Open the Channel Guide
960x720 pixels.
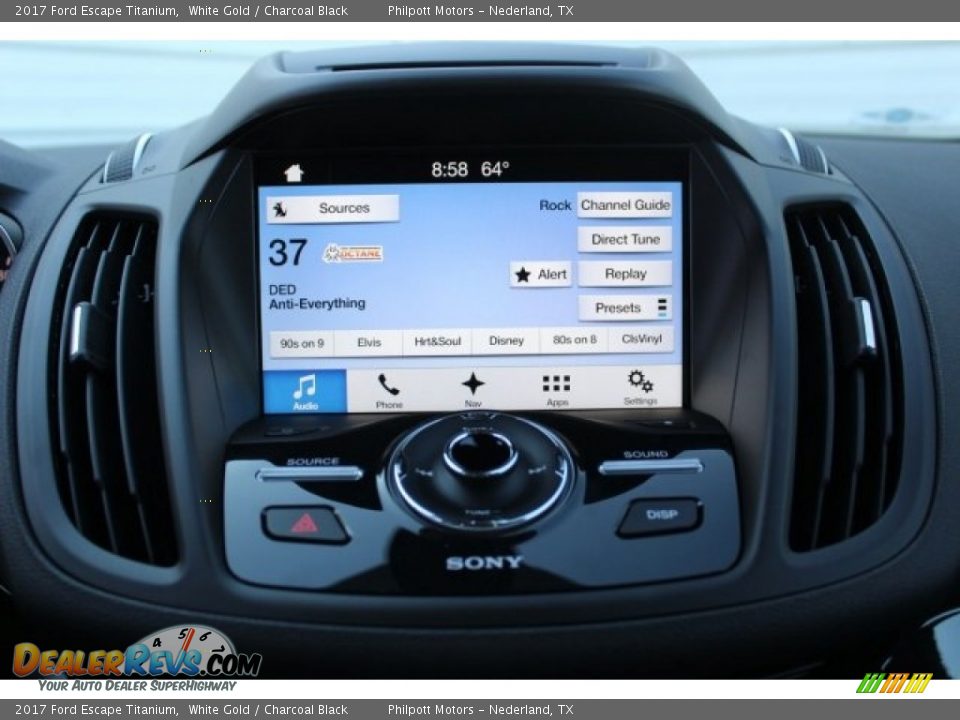pos(625,205)
